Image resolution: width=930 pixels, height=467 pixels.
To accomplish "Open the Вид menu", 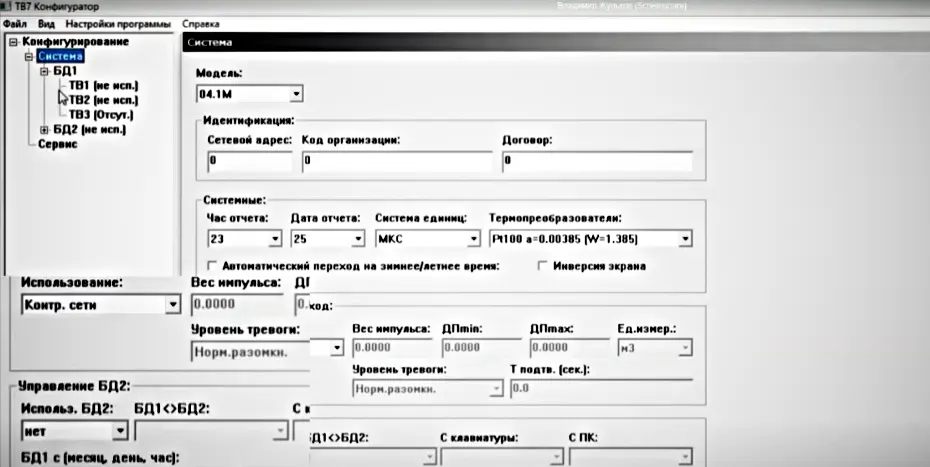I will pyautogui.click(x=46, y=24).
